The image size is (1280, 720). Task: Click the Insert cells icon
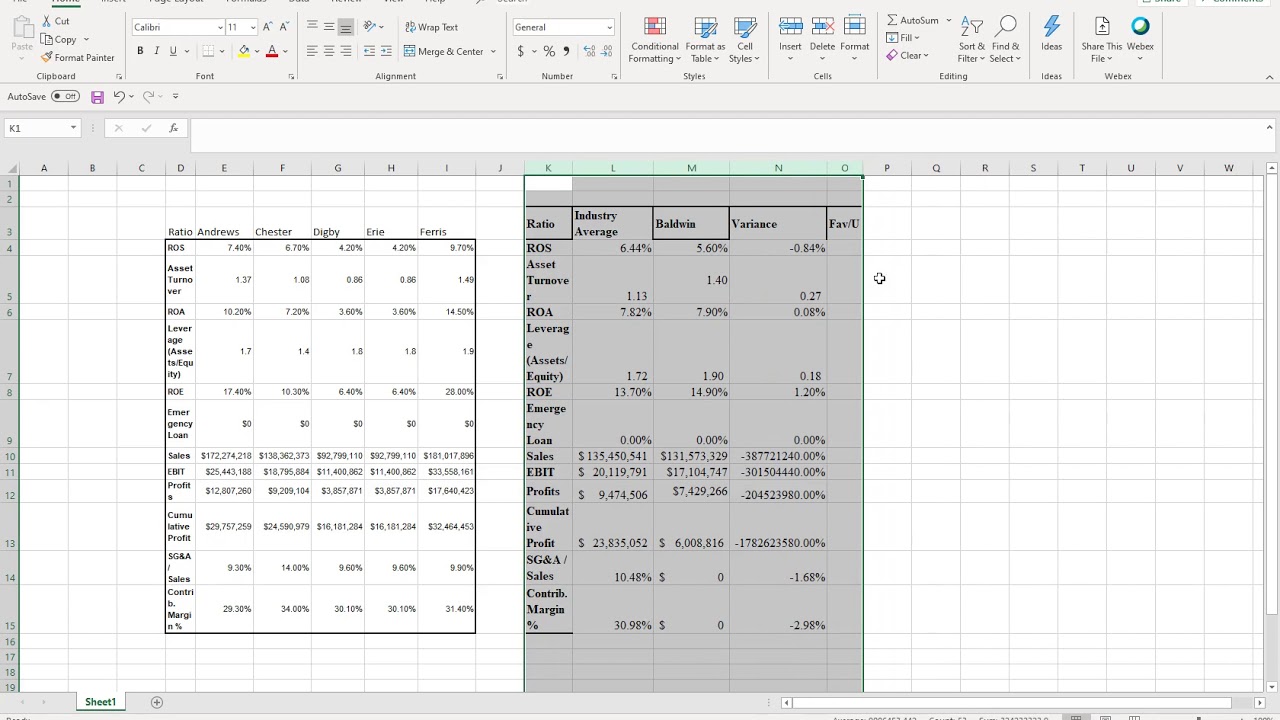point(790,27)
